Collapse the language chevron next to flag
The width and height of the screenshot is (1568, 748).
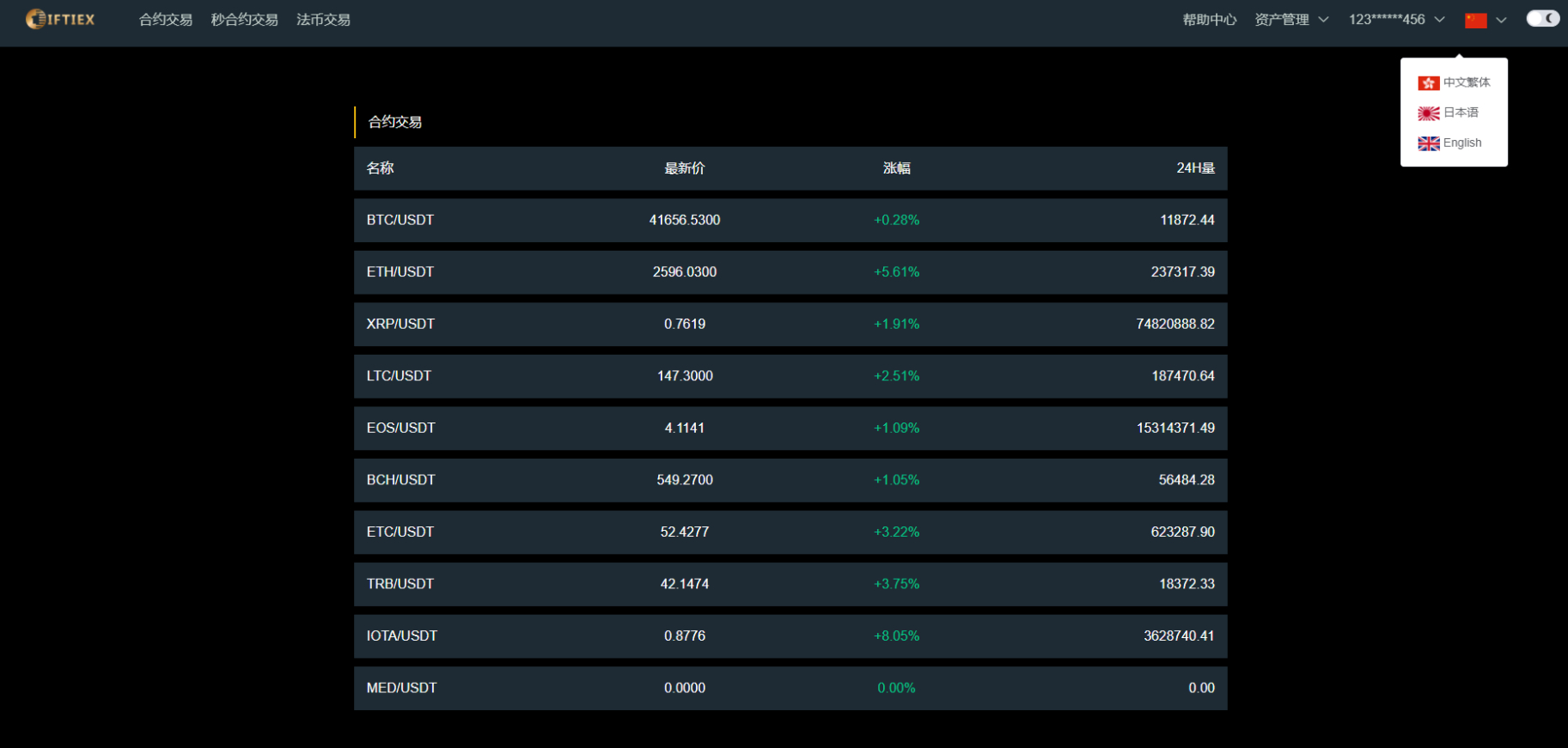coord(1501,20)
